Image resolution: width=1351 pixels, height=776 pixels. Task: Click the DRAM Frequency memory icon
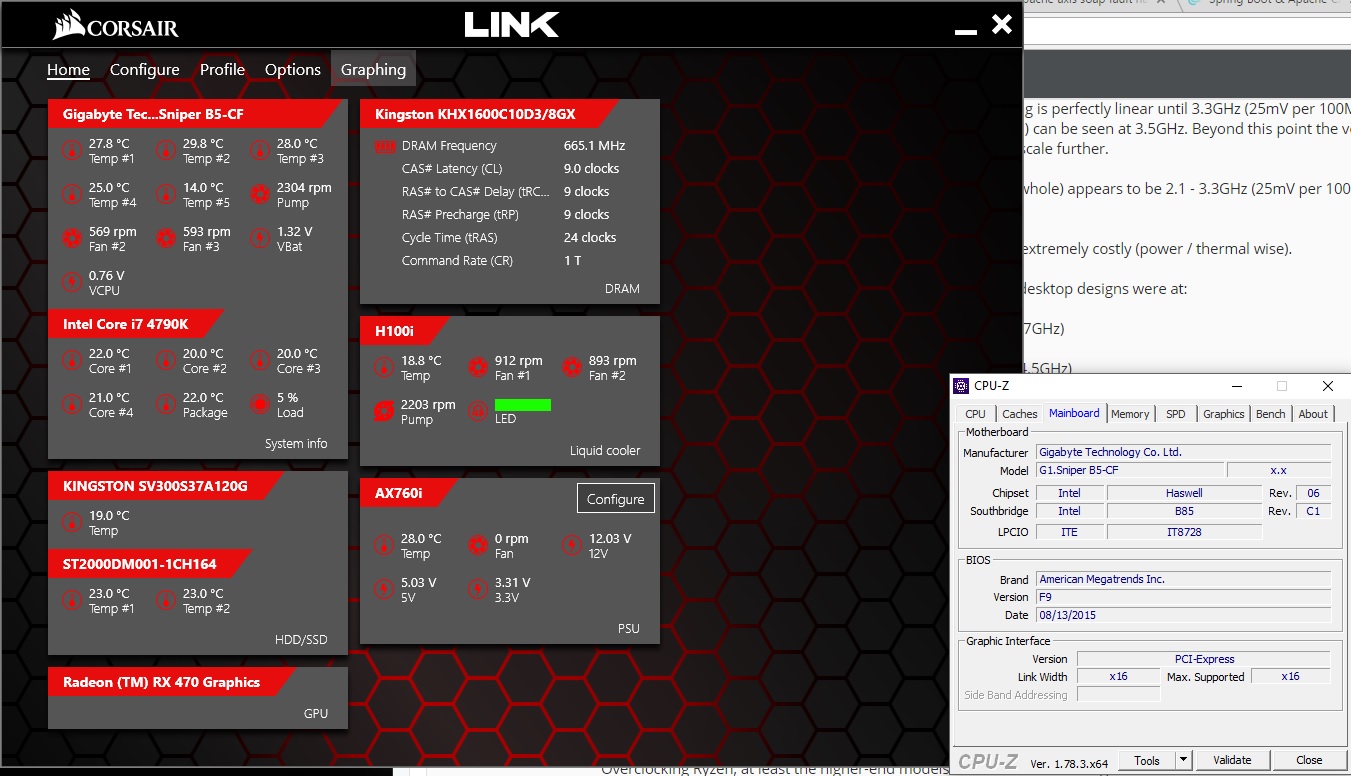385,146
